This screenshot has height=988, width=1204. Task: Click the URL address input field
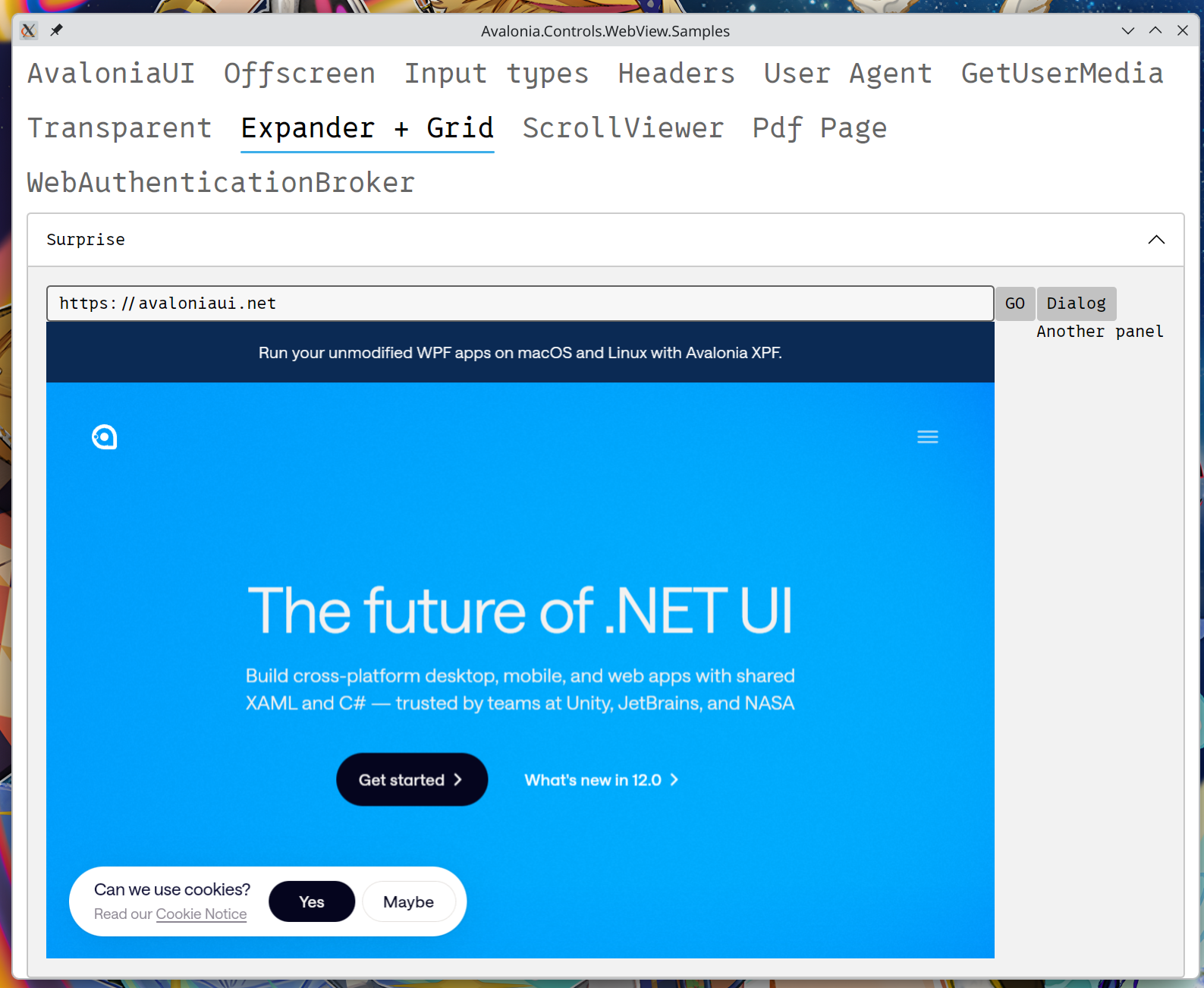tap(520, 304)
